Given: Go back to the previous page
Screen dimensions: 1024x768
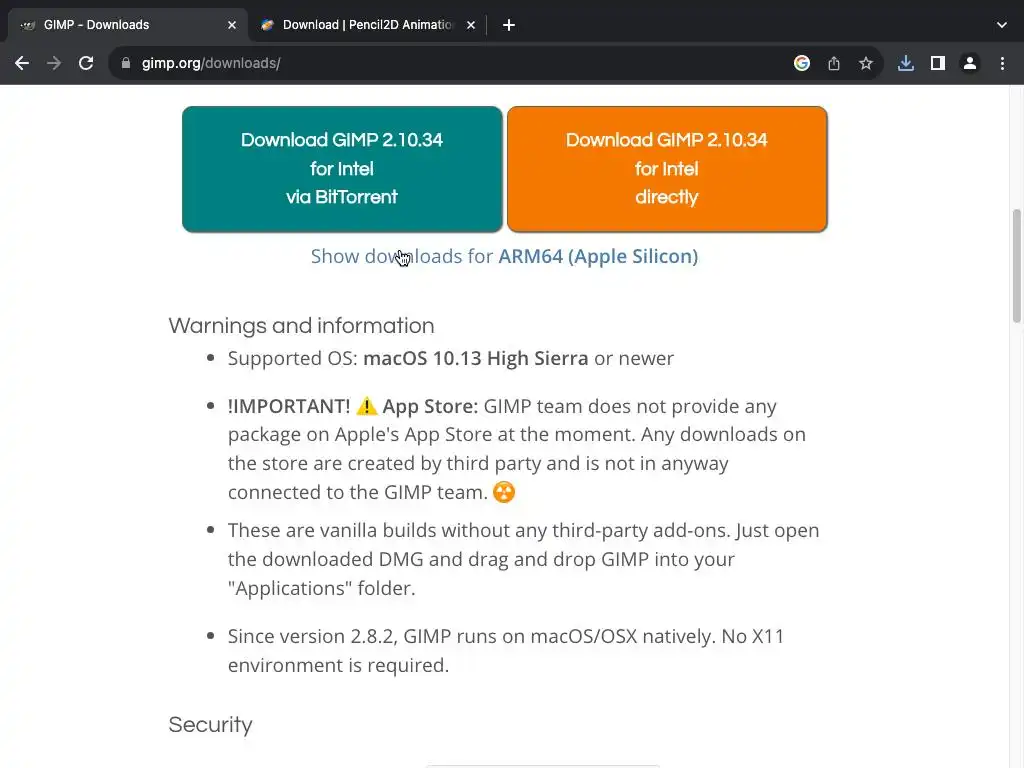Looking at the screenshot, I should (22, 63).
